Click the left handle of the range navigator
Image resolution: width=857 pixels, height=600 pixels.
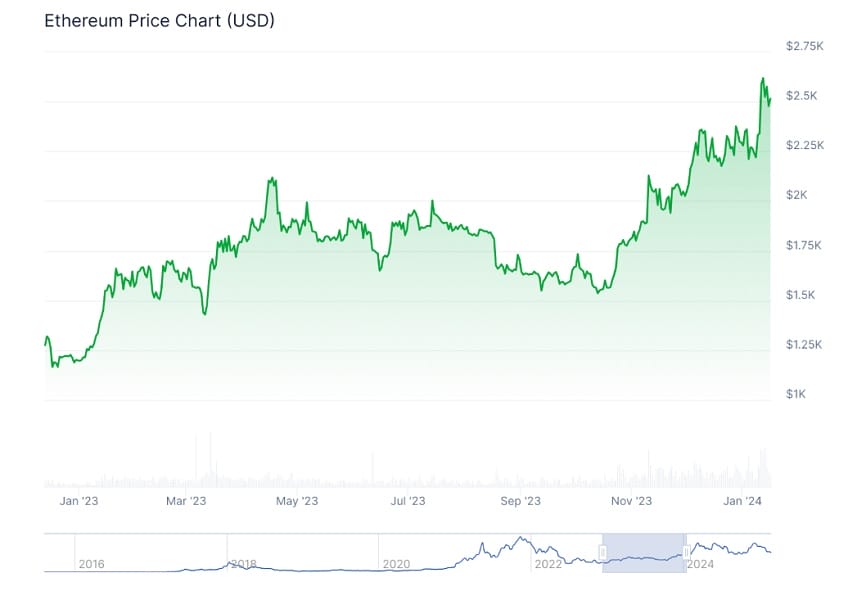pos(603,552)
